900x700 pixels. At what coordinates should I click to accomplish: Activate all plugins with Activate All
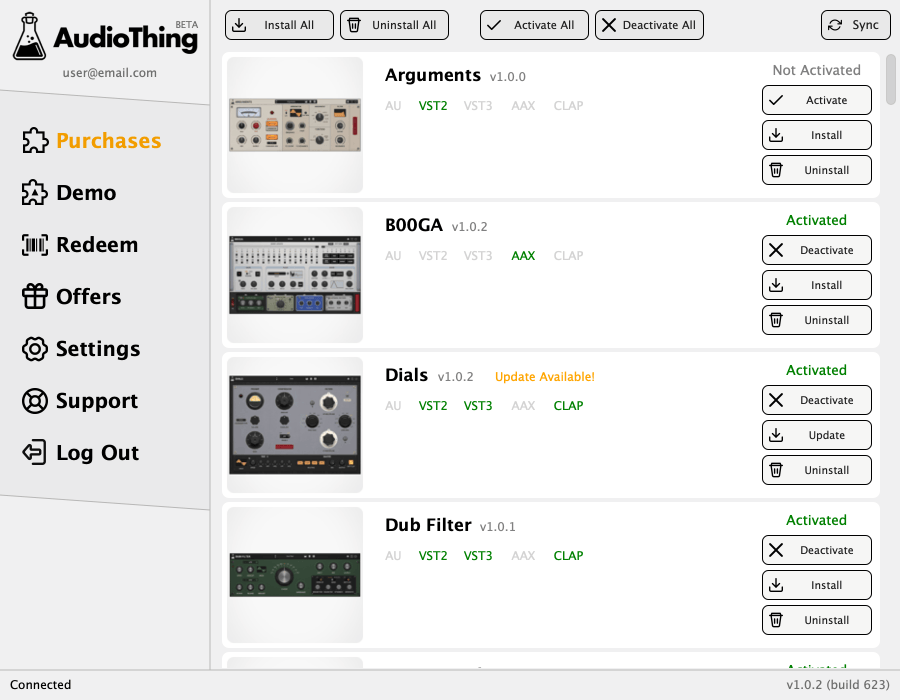pyautogui.click(x=534, y=25)
